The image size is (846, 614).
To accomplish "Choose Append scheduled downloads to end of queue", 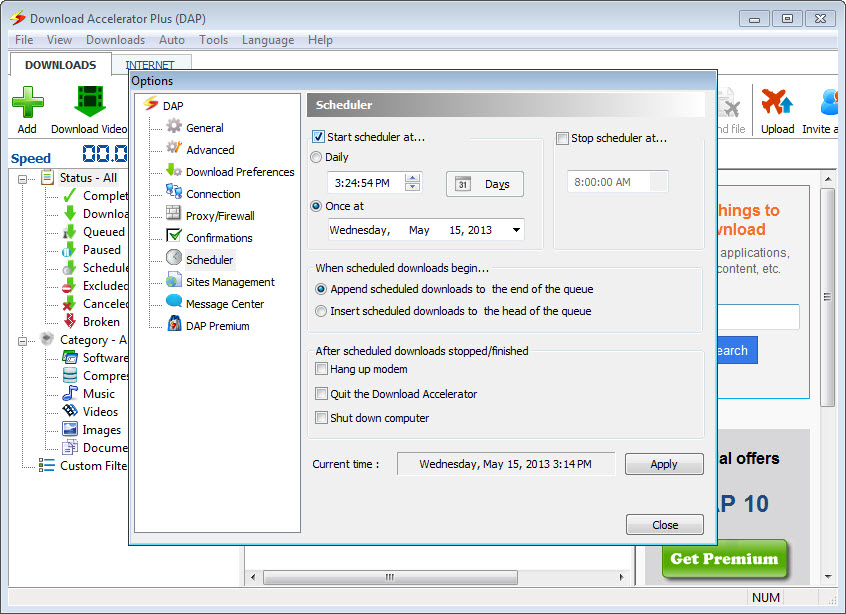I will point(321,289).
